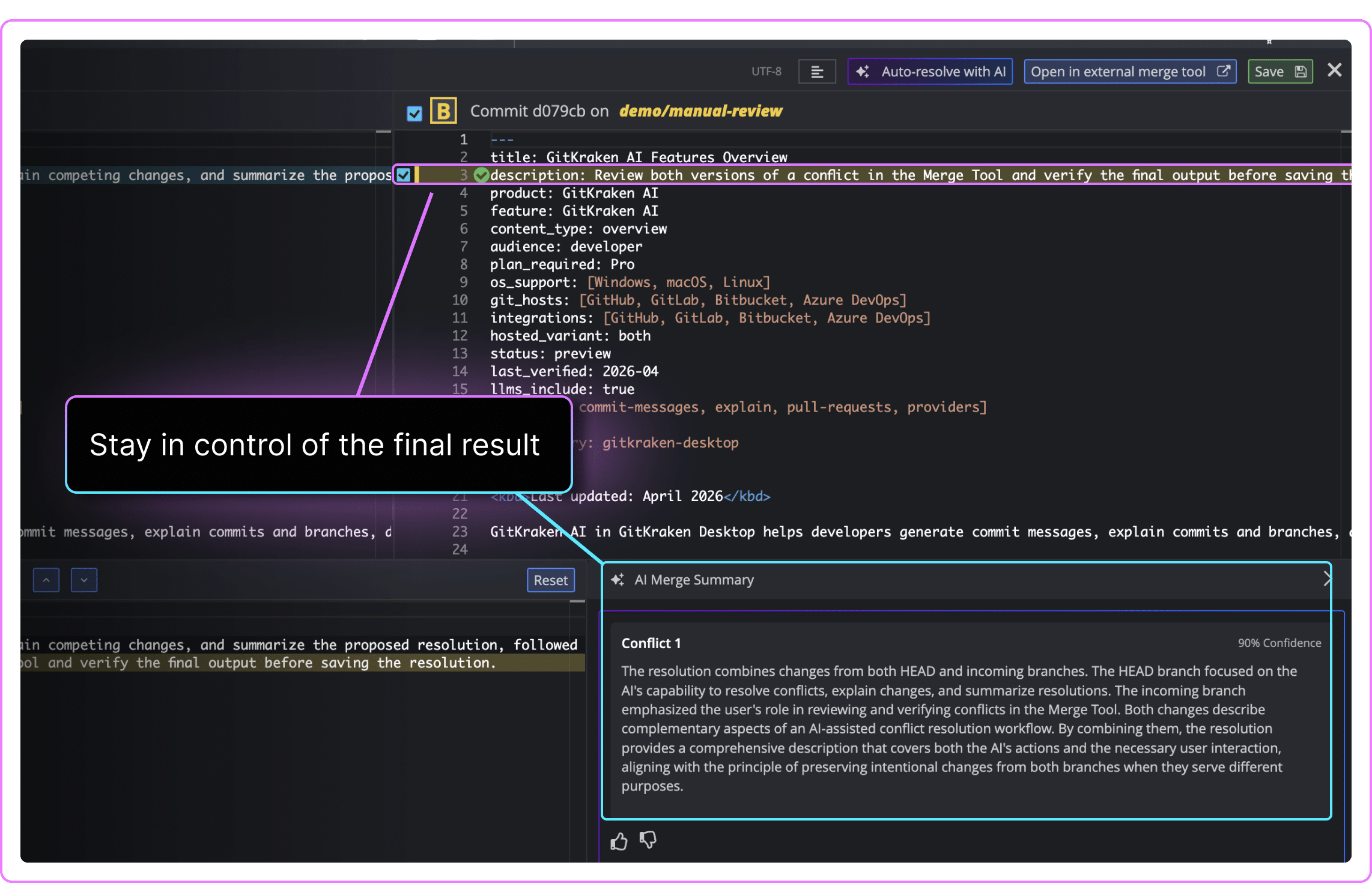This screenshot has width=1372, height=883.
Task: Close the merge tool view
Action: [x=1334, y=70]
